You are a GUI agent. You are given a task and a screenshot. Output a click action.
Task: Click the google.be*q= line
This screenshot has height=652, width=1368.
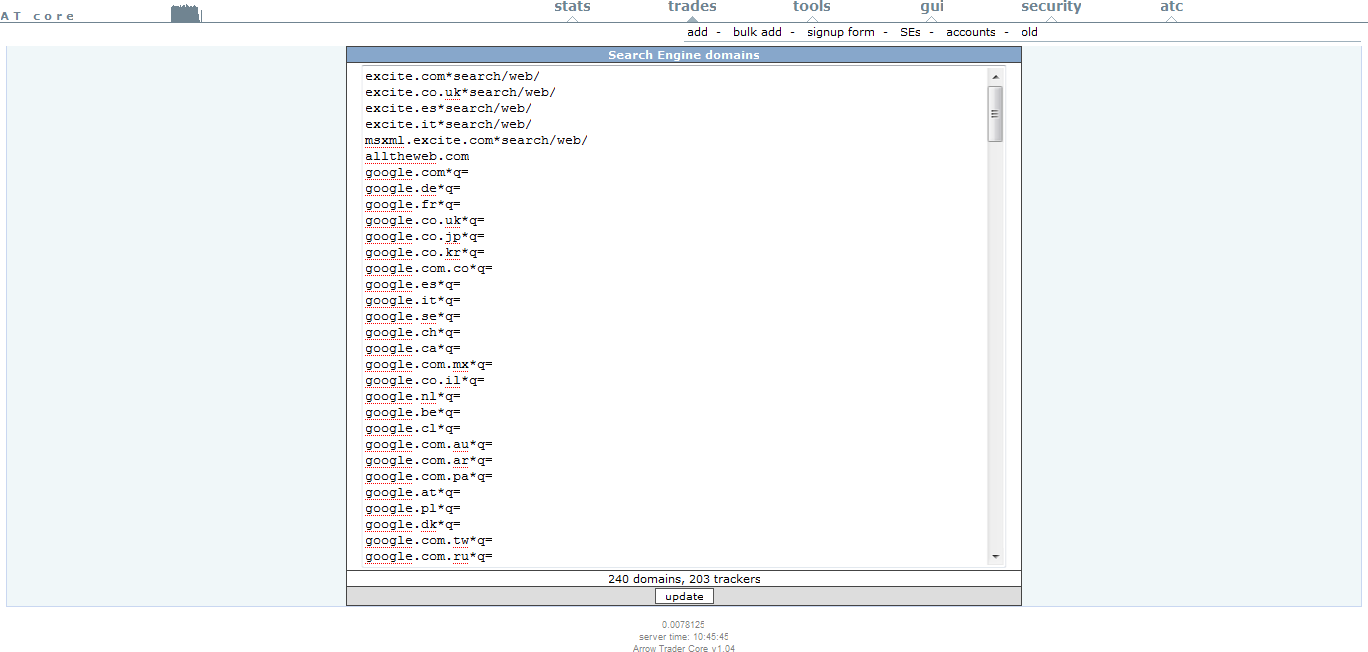(x=413, y=412)
